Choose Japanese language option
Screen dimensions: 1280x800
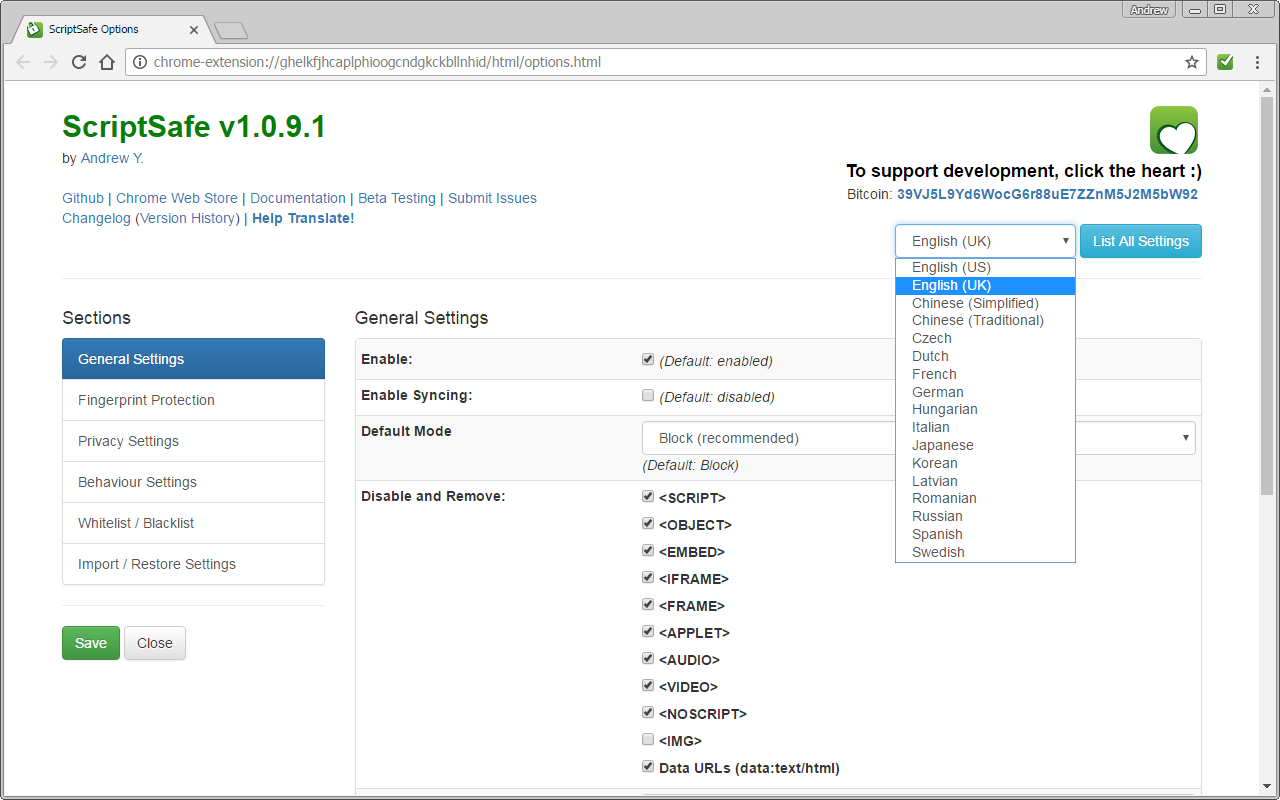tap(985, 445)
